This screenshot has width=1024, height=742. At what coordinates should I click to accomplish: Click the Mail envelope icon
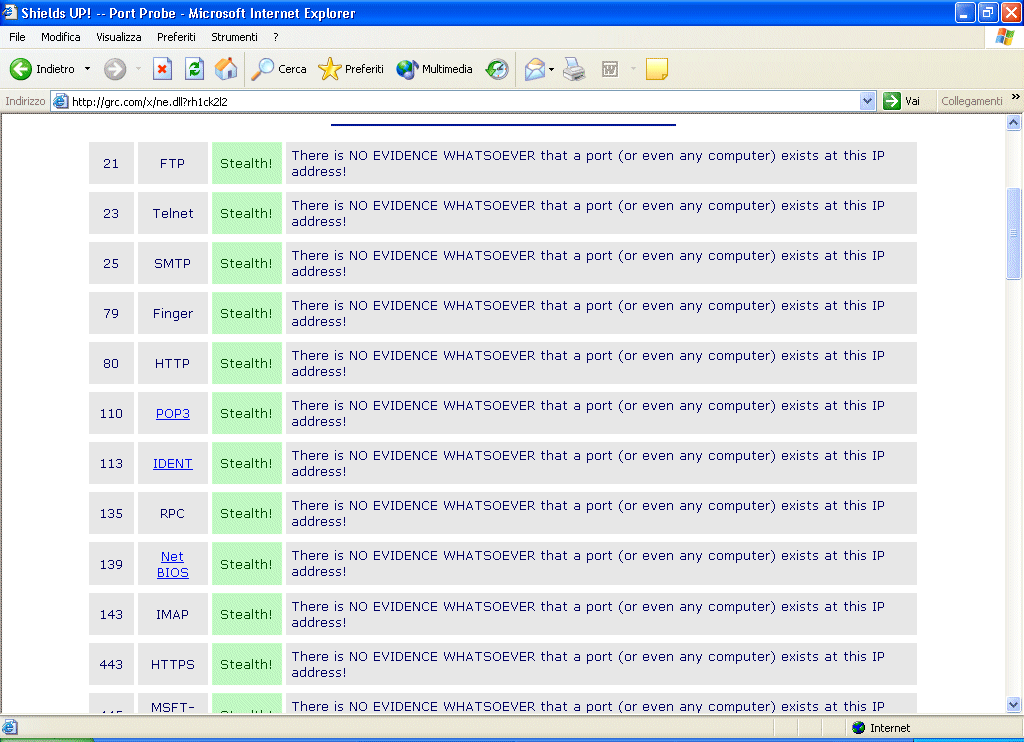coord(534,69)
